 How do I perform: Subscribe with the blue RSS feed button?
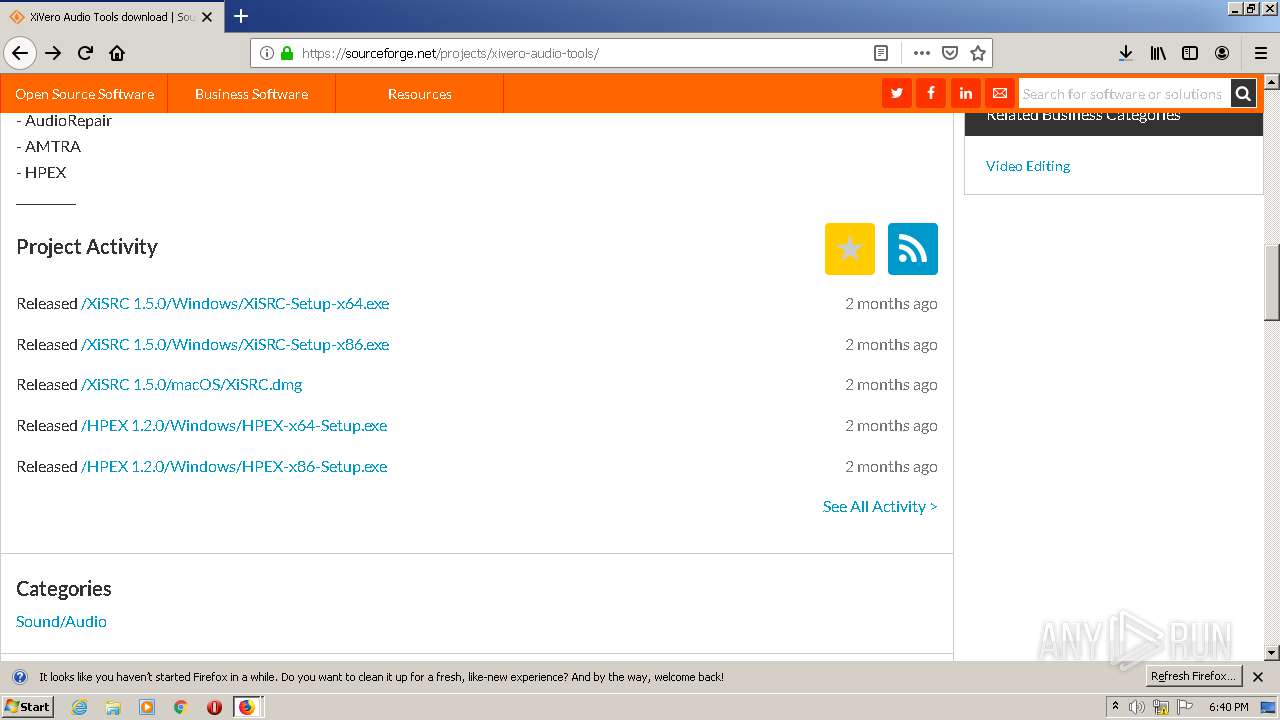pos(913,249)
